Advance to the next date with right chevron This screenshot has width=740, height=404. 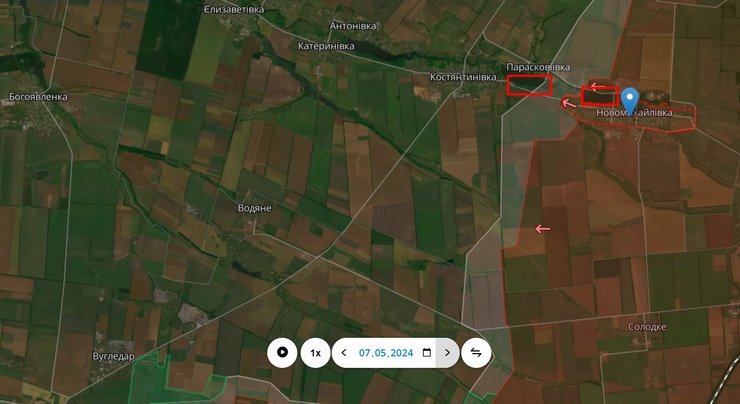[x=447, y=353]
